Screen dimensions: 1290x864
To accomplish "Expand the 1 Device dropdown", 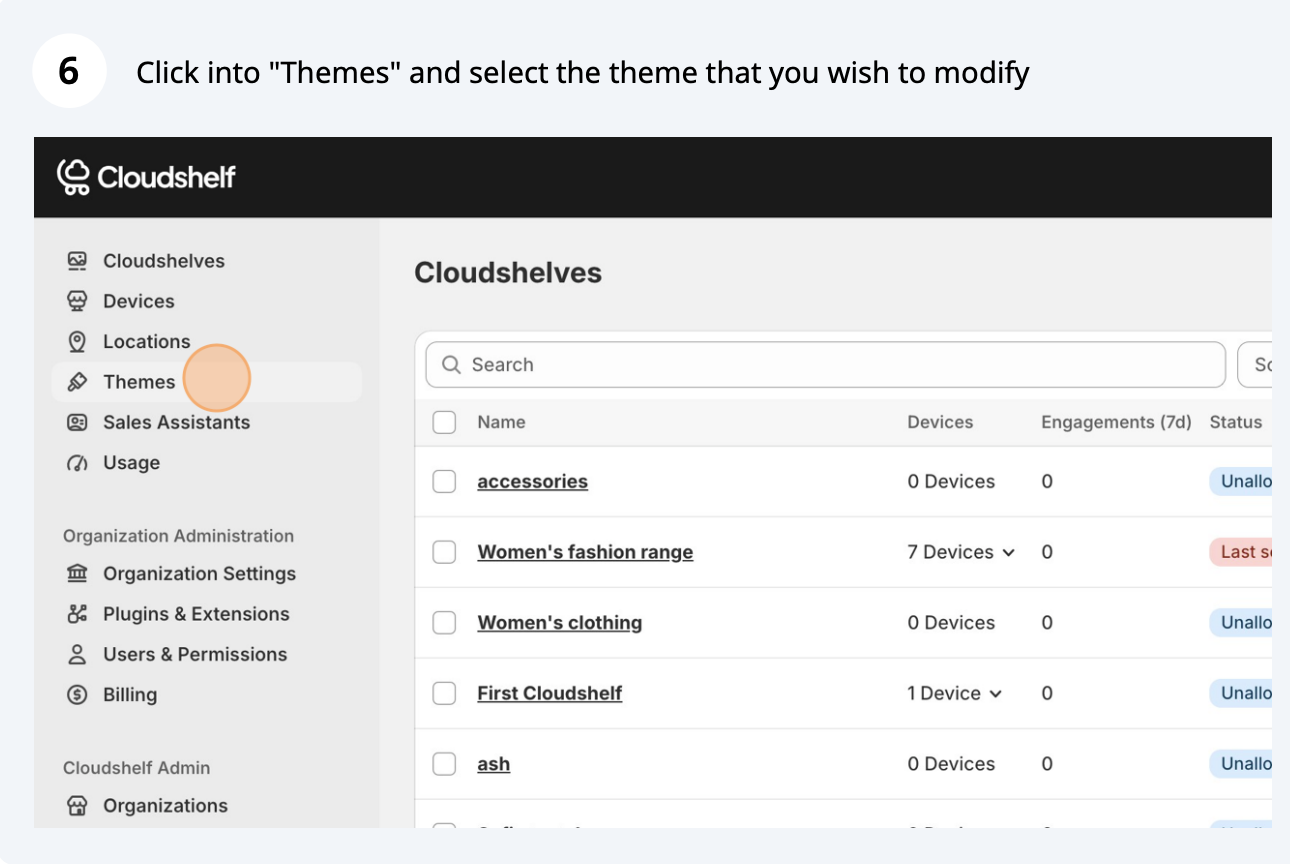I will point(995,694).
